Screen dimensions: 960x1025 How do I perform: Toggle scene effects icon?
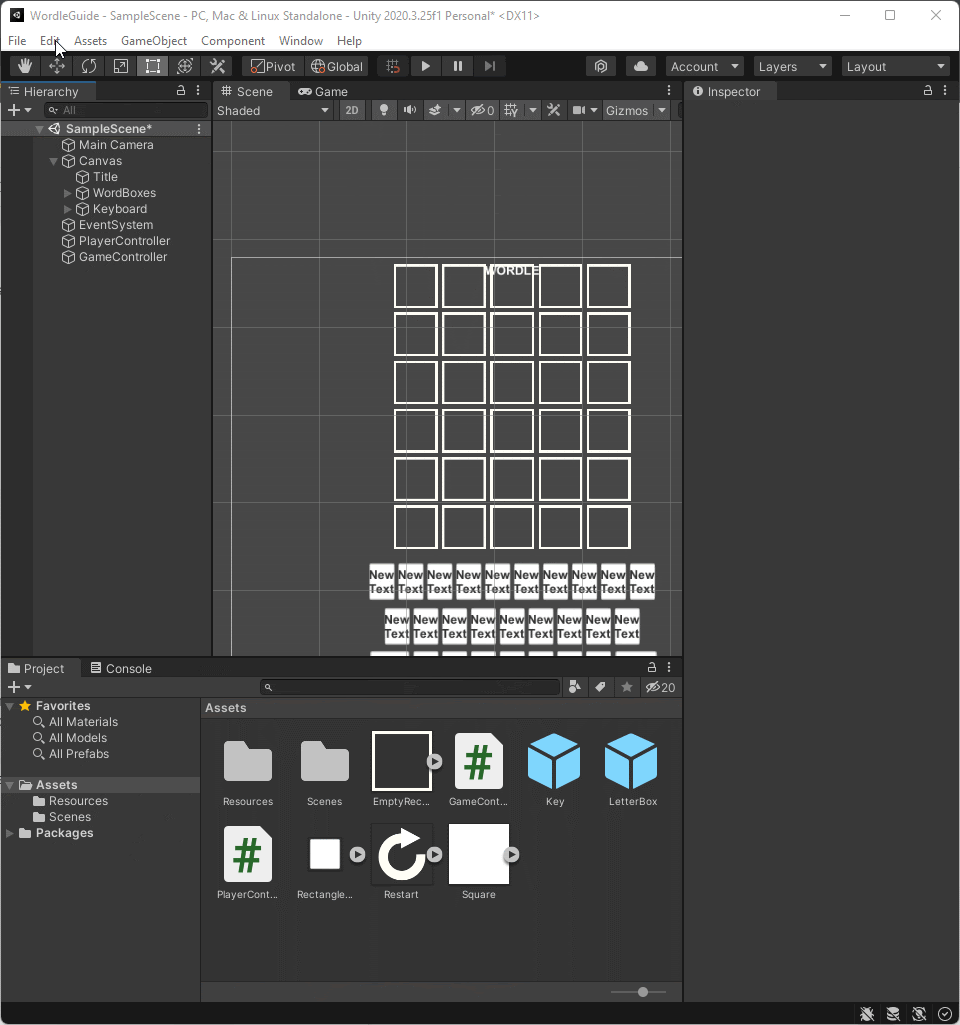435,110
